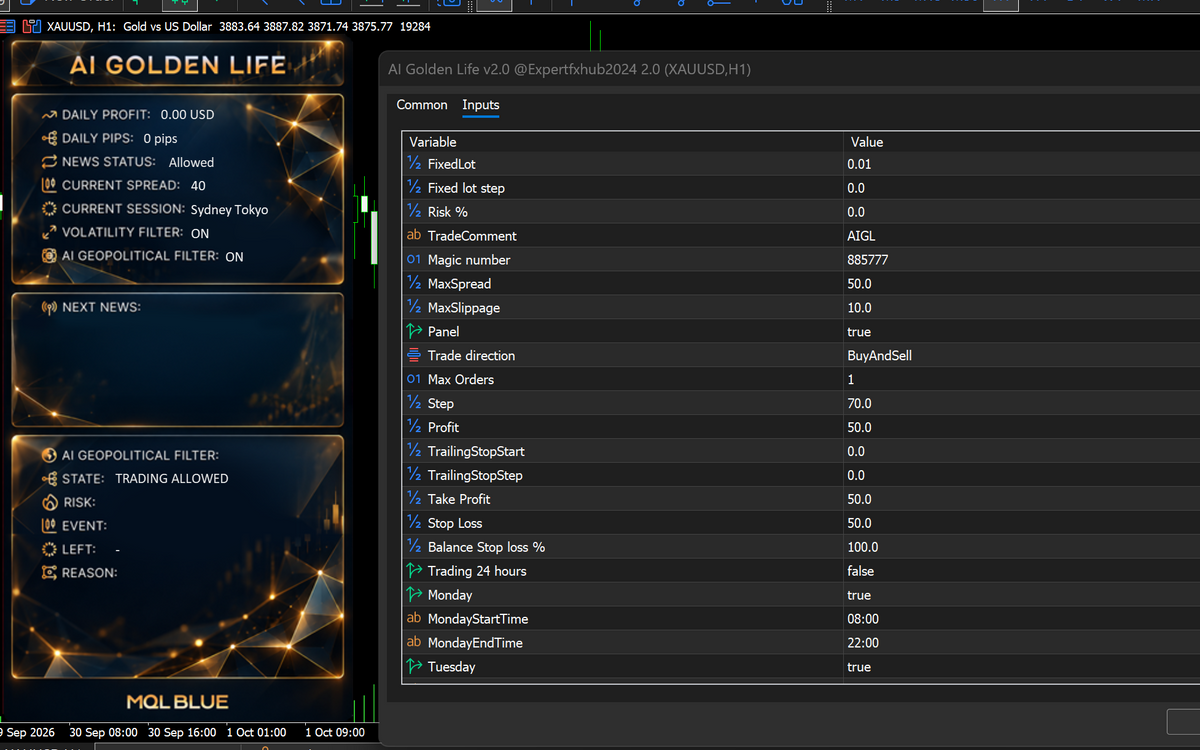
Task: Click the TradeComment string type icon
Action: [414, 236]
